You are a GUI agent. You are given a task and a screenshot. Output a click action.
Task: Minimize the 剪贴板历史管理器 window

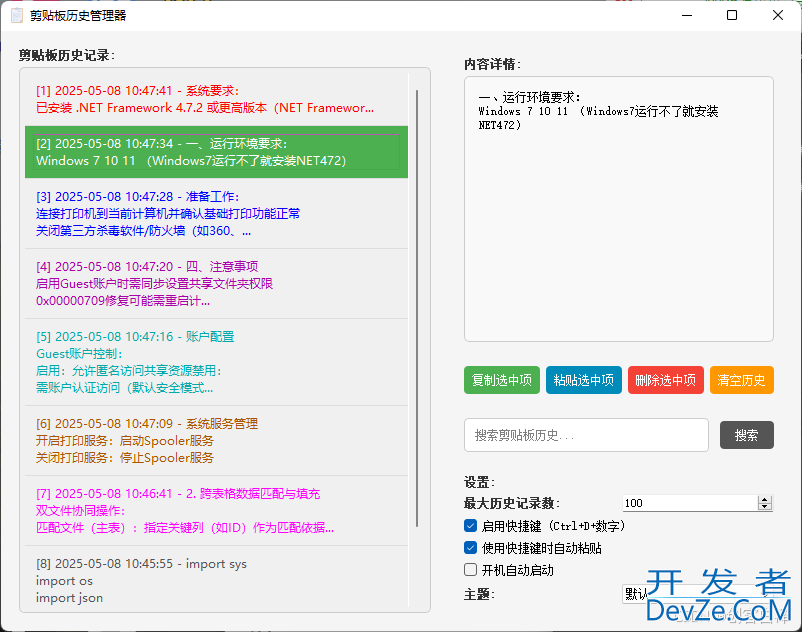point(687,15)
